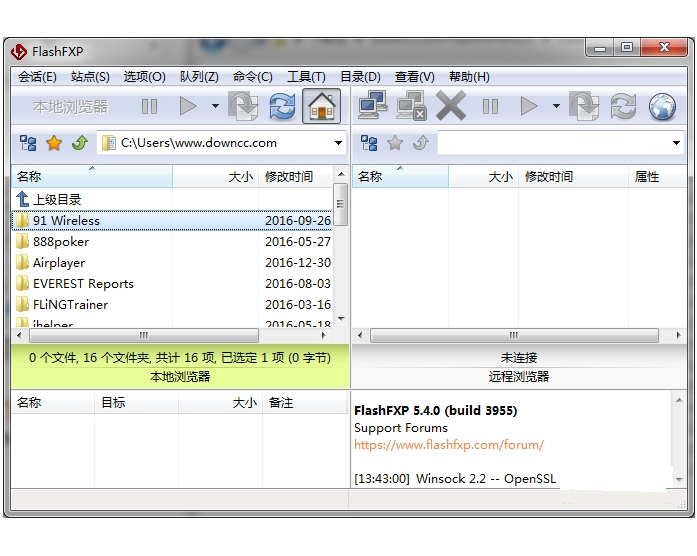Select the 上级目录 parent directory row
697x556 pixels.
coord(172,200)
